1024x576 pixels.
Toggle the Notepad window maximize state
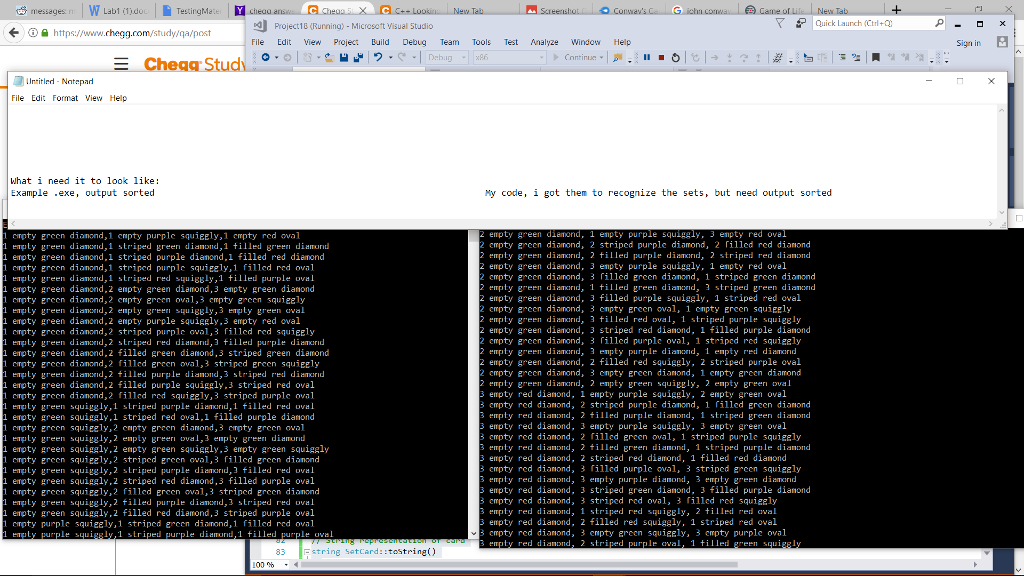coord(958,81)
